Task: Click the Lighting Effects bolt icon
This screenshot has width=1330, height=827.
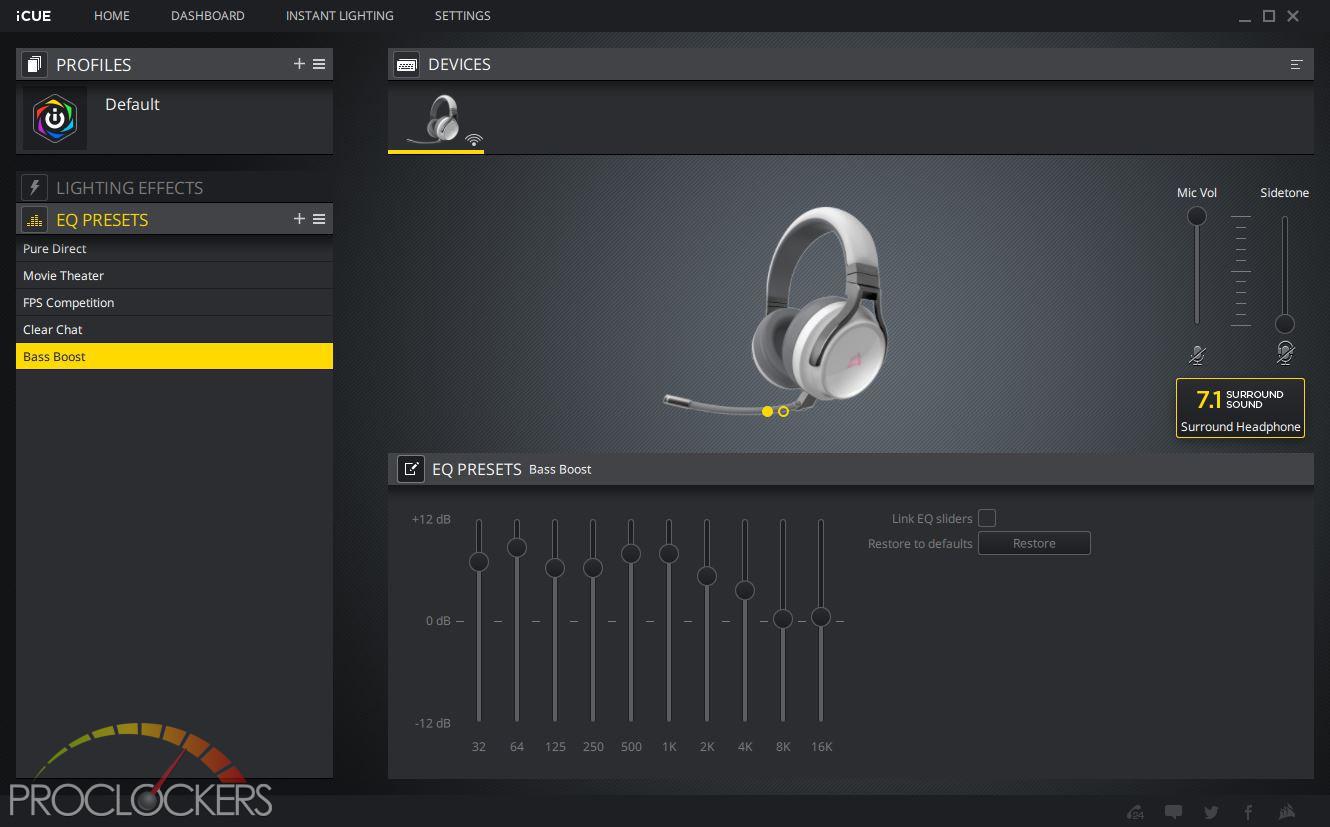Action: 34,188
